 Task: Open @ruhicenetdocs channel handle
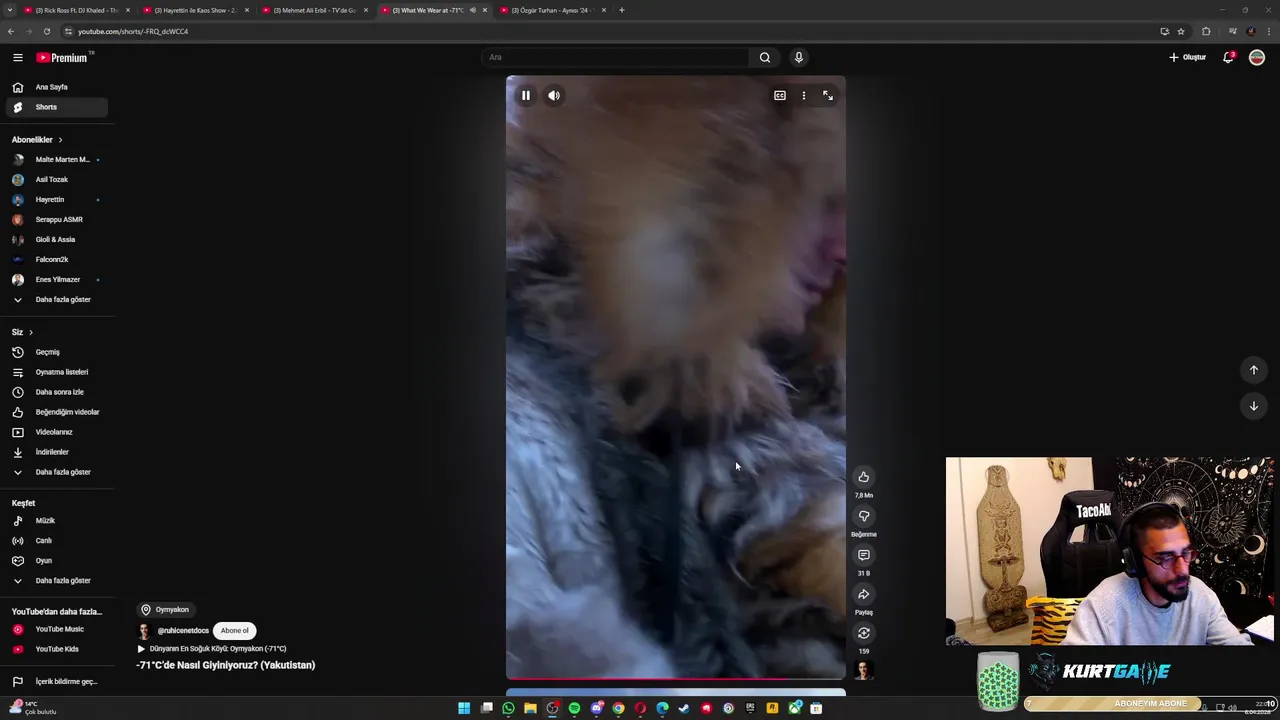click(183, 631)
